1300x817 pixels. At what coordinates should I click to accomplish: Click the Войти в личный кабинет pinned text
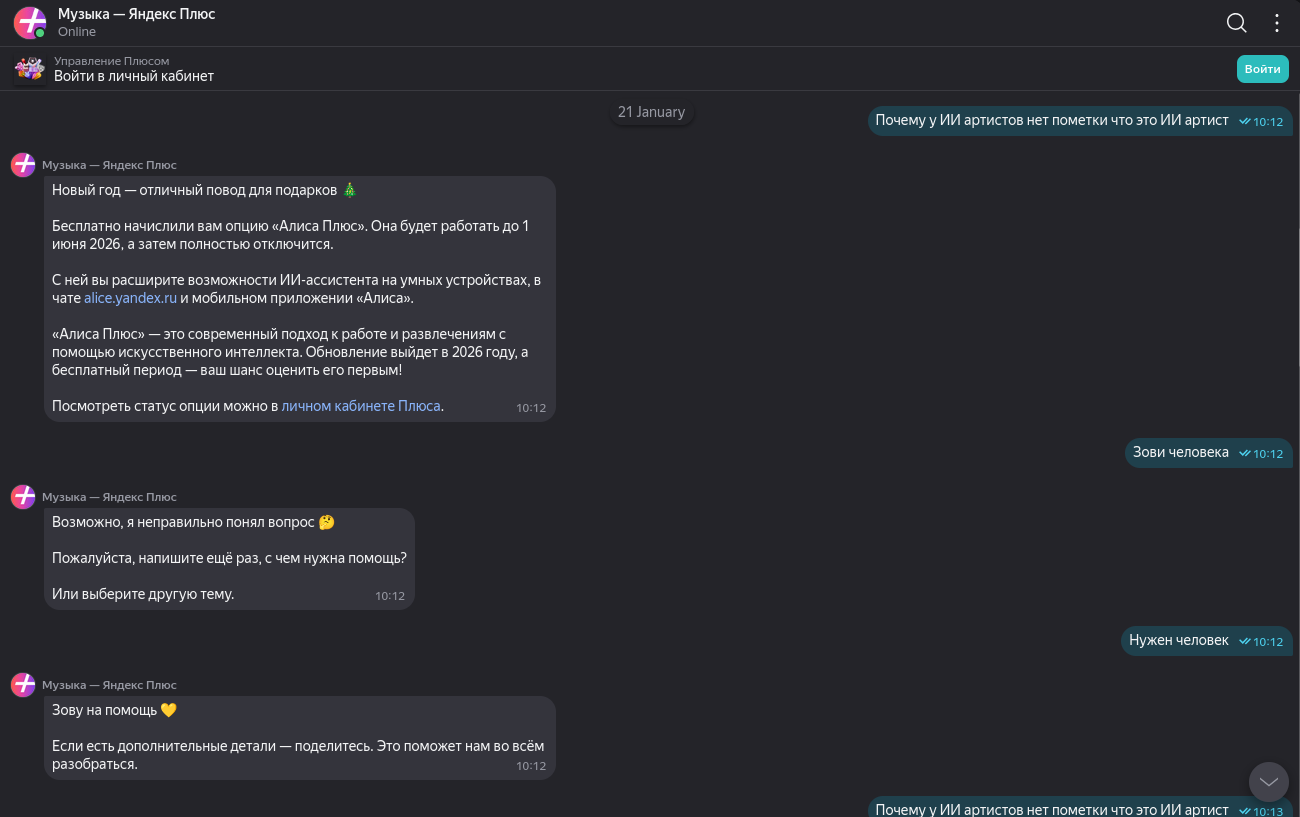(134, 76)
